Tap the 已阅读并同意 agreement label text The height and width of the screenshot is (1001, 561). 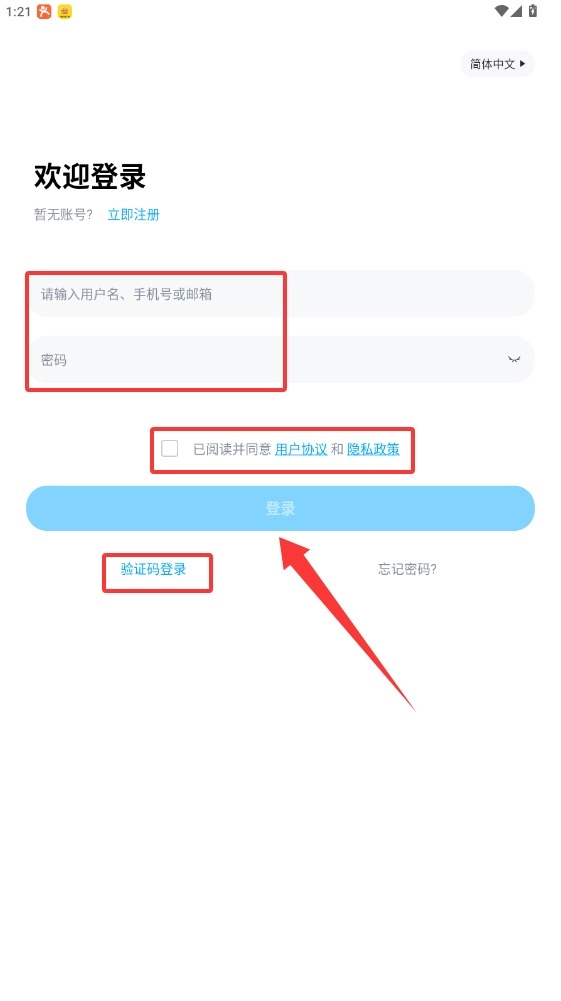[232, 449]
